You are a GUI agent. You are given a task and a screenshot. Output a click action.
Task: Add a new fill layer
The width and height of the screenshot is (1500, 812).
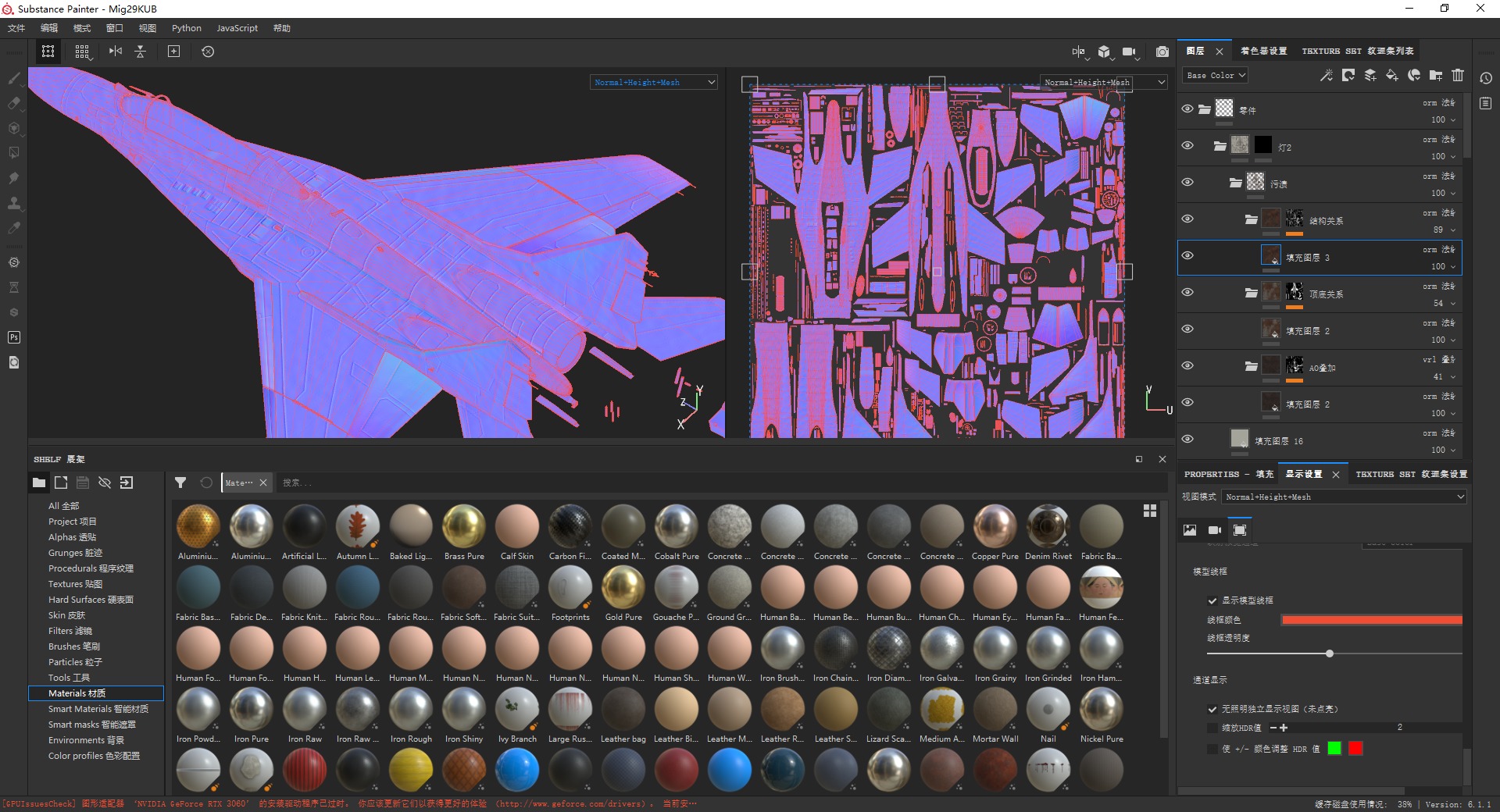pyautogui.click(x=1392, y=75)
